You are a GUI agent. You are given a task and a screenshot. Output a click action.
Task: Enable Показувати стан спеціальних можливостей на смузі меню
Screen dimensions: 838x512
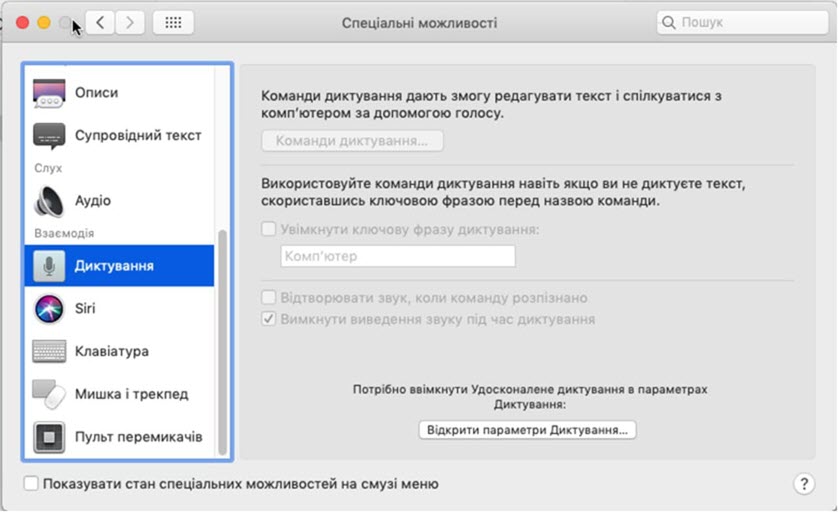(x=31, y=484)
